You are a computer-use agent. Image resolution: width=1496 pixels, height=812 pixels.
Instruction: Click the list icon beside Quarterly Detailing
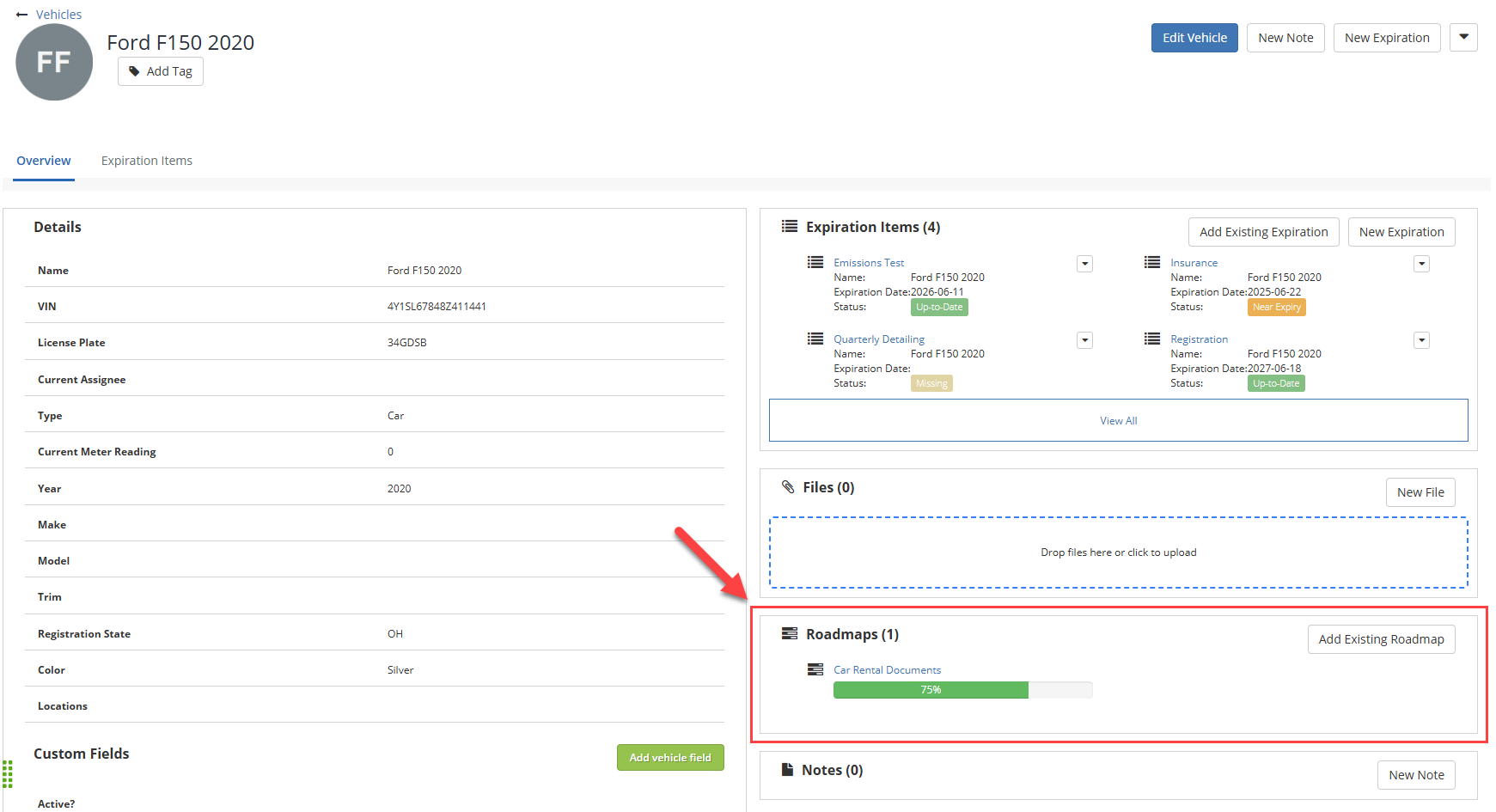pos(815,339)
